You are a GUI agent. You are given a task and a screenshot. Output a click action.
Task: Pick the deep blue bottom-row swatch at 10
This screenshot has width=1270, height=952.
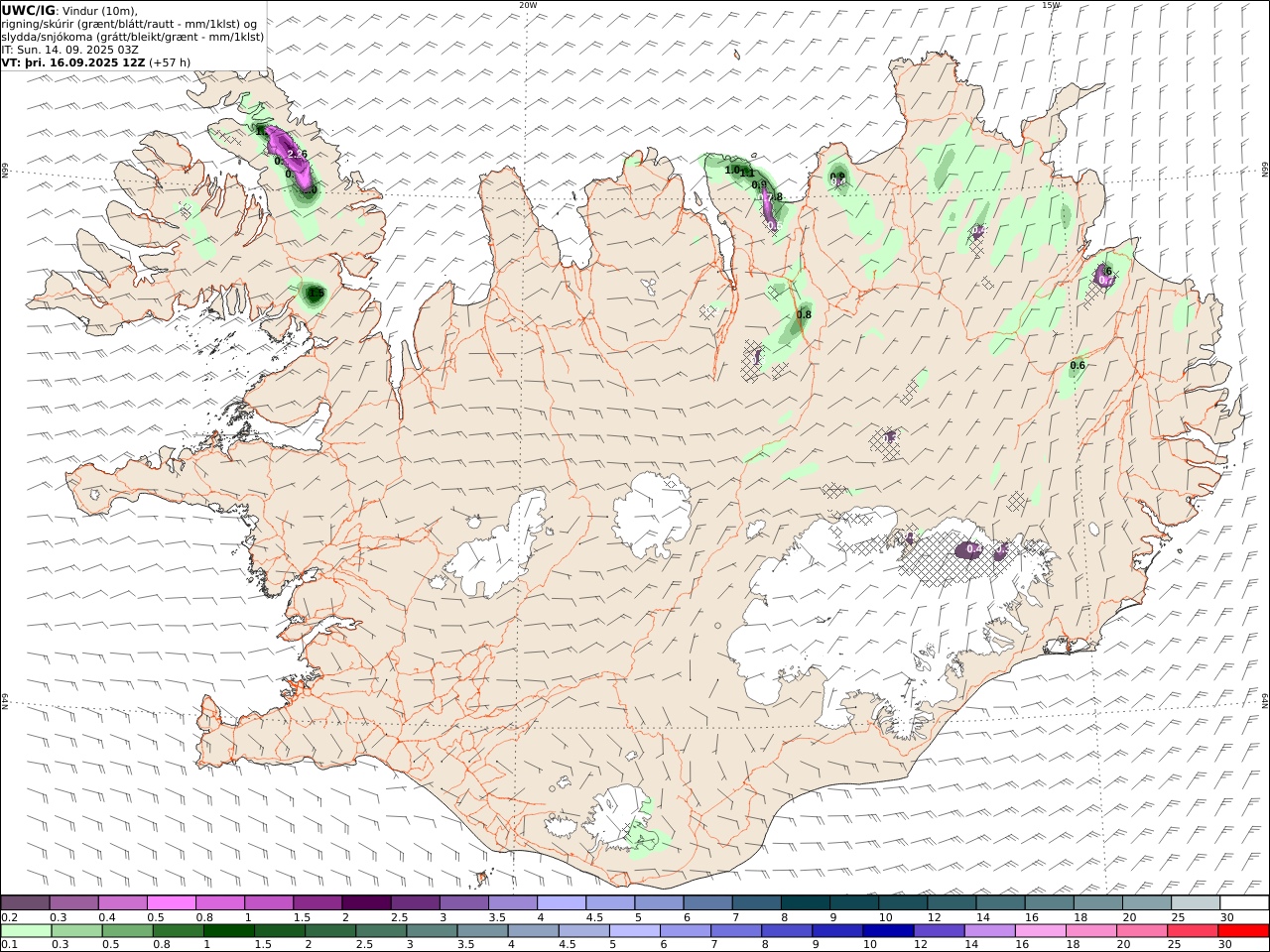pos(889,930)
